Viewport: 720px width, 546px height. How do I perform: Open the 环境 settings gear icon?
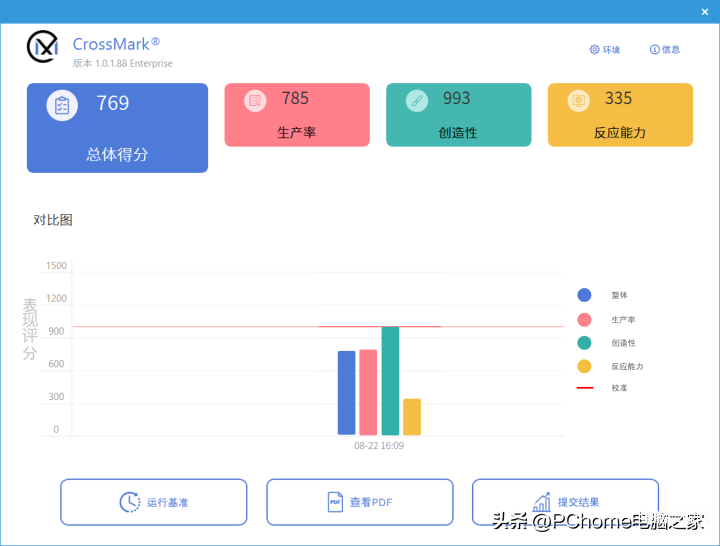(594, 50)
